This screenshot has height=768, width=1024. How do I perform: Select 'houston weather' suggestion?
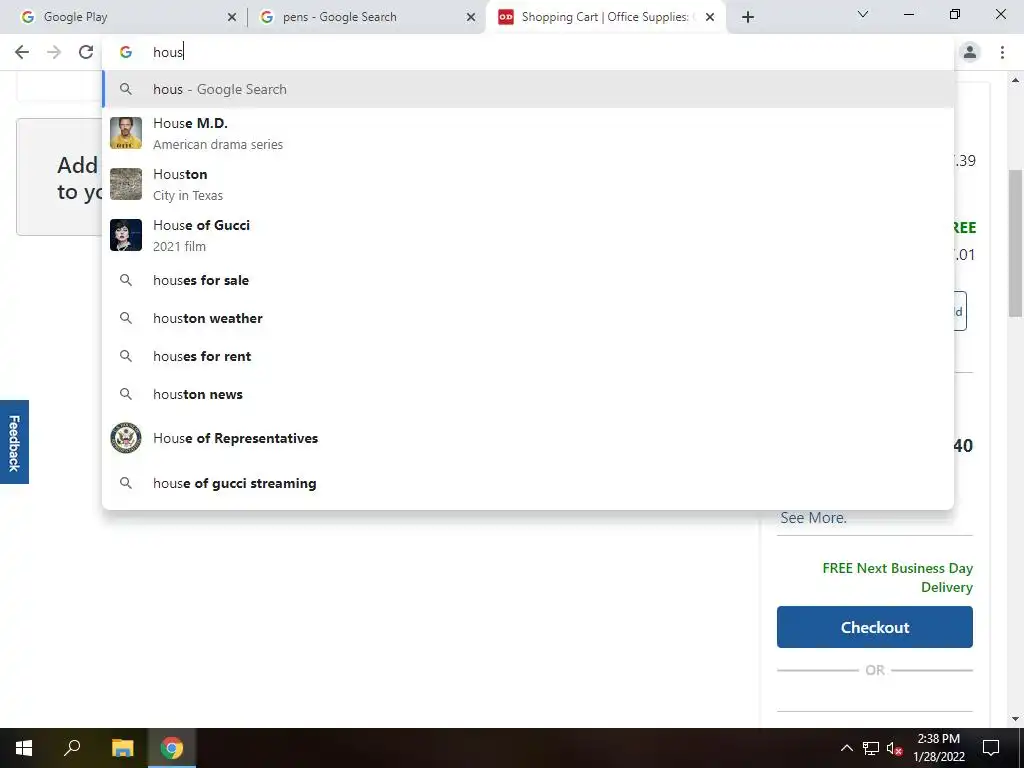pos(528,318)
